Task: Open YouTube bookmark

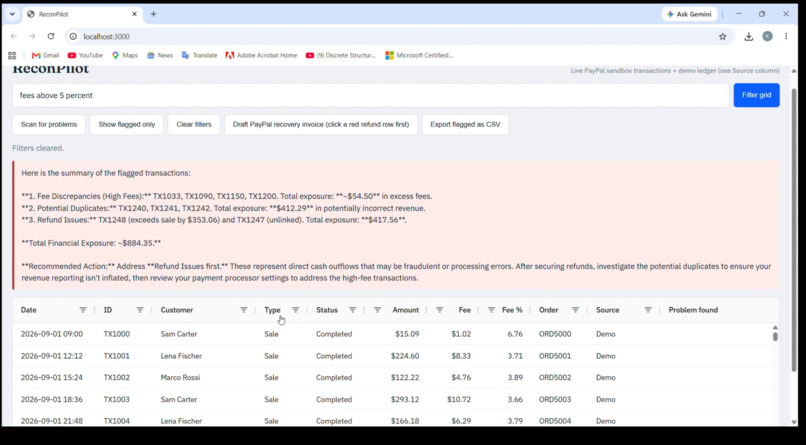Action: click(x=85, y=55)
